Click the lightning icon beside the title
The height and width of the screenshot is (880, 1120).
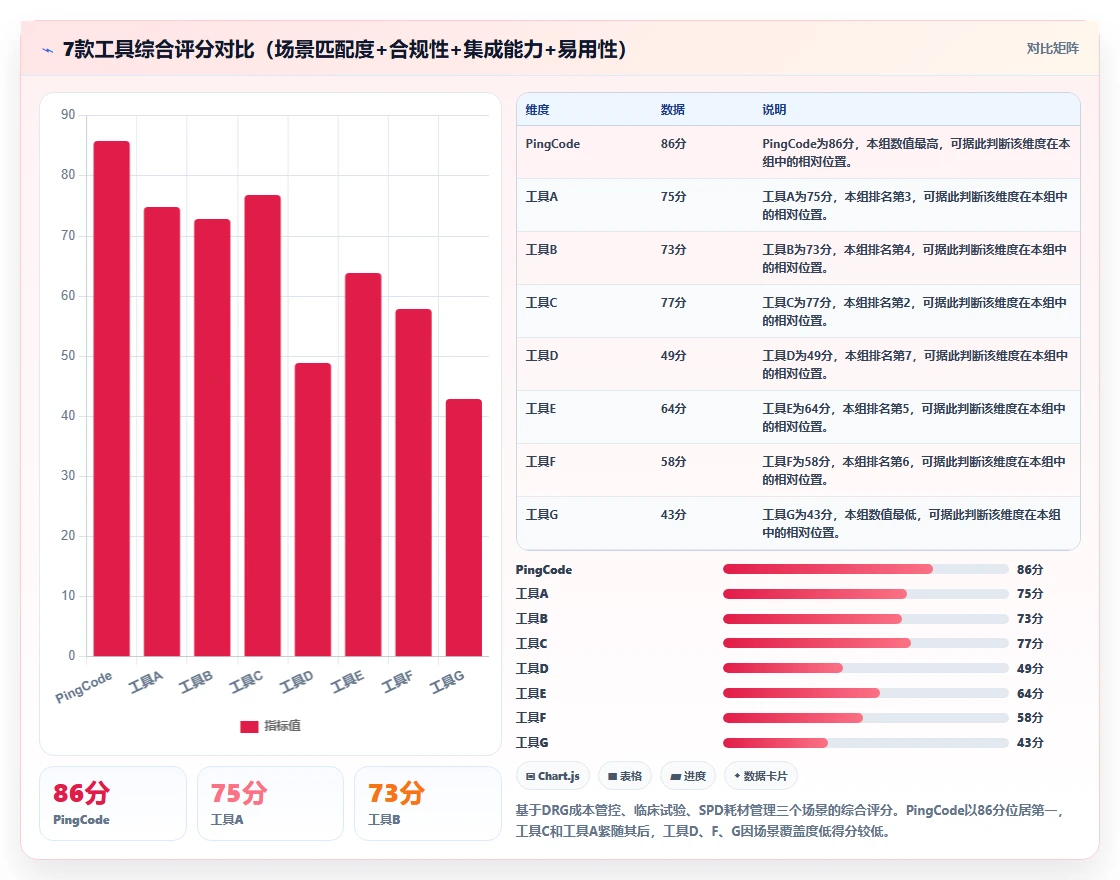click(48, 50)
